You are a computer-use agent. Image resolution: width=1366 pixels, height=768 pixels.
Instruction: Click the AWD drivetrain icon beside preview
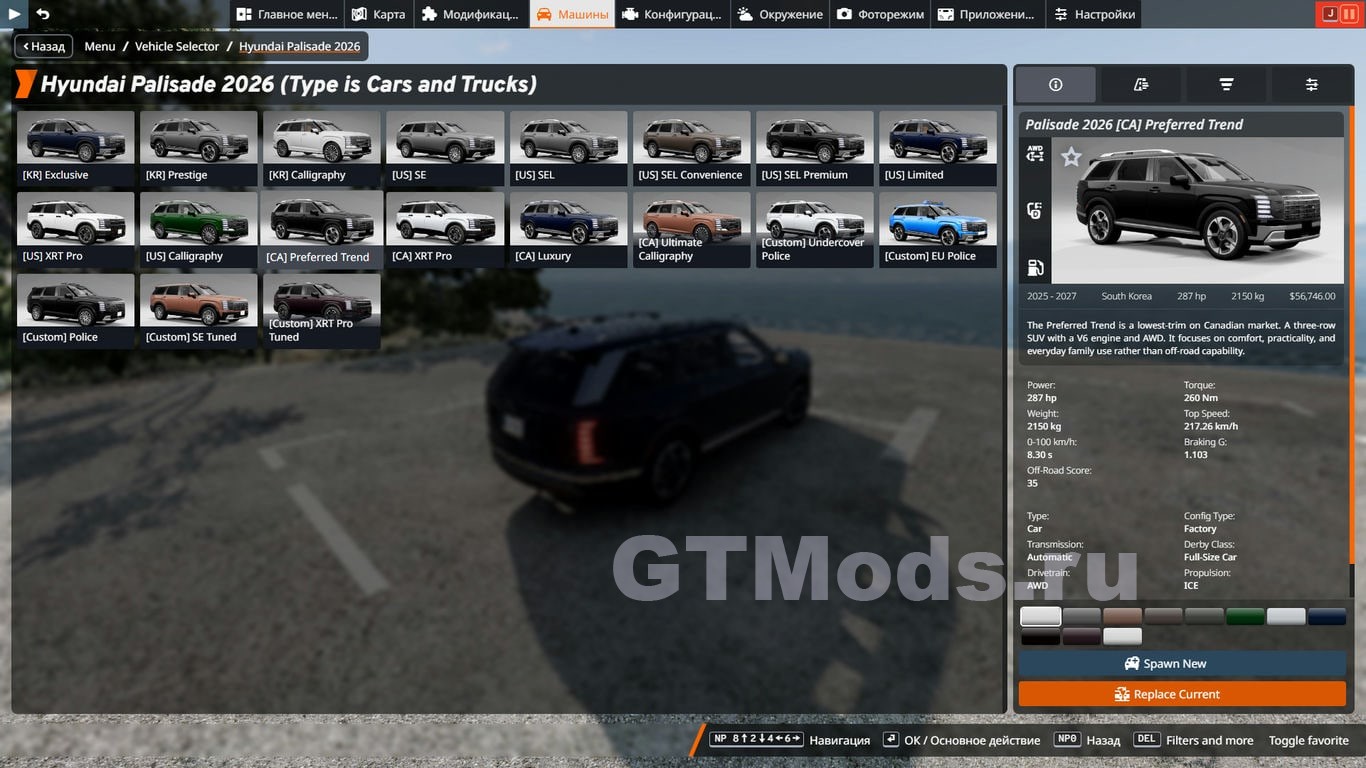(1035, 153)
